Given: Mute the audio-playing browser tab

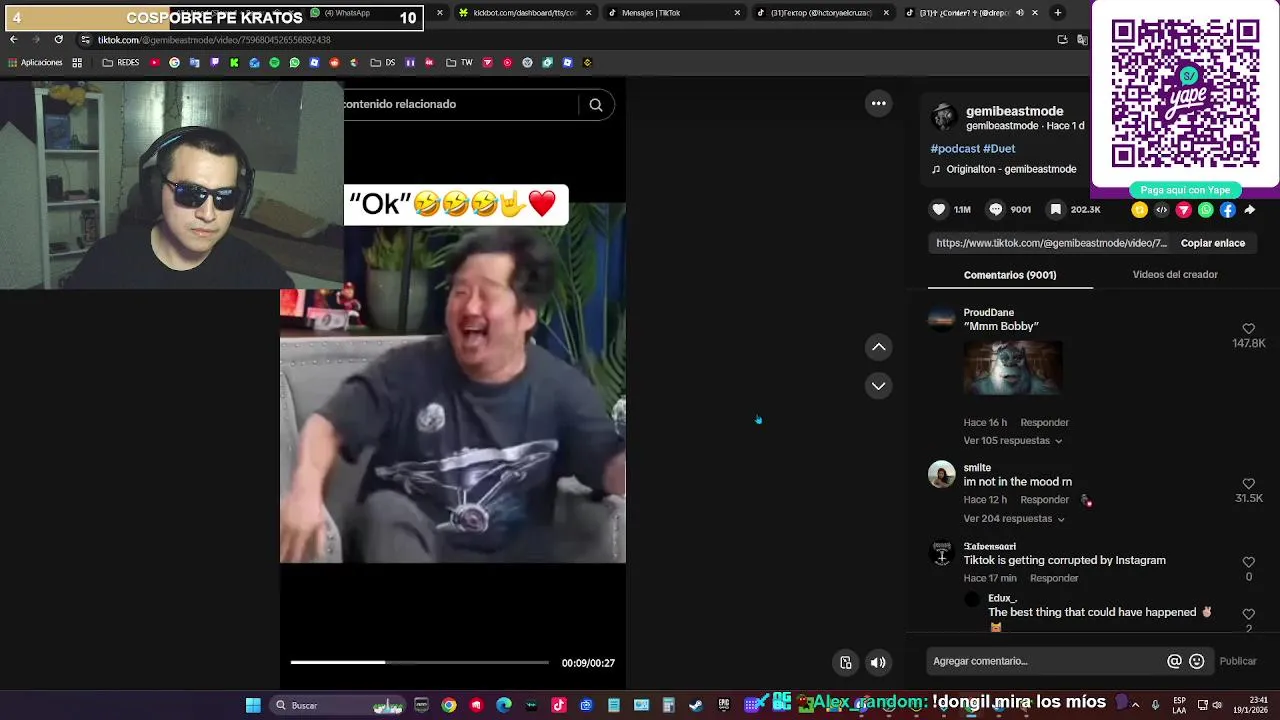Looking at the screenshot, I should tap(1019, 13).
